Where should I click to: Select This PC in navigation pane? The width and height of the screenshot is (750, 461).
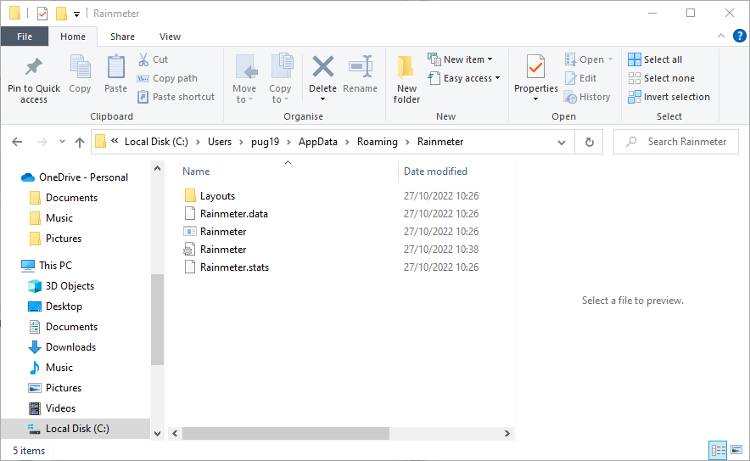pyautogui.click(x=55, y=265)
